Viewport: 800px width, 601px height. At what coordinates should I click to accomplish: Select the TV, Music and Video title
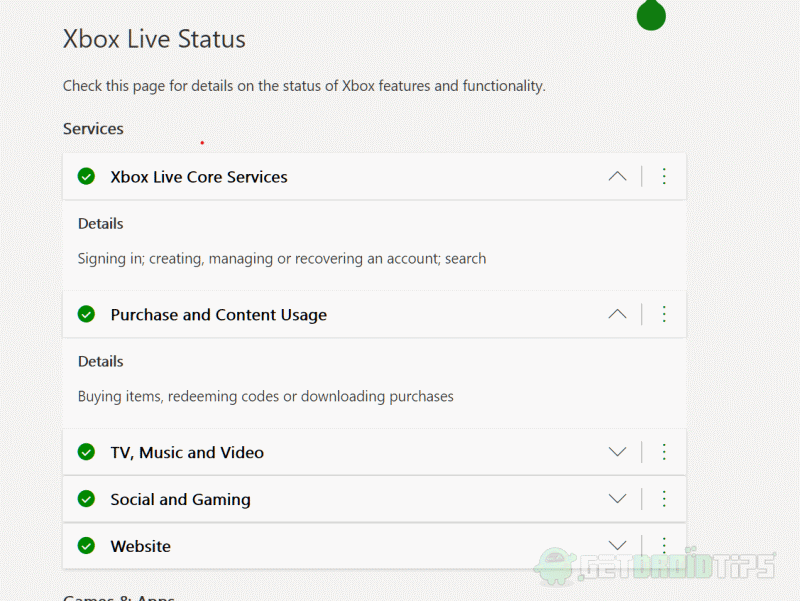tap(187, 453)
